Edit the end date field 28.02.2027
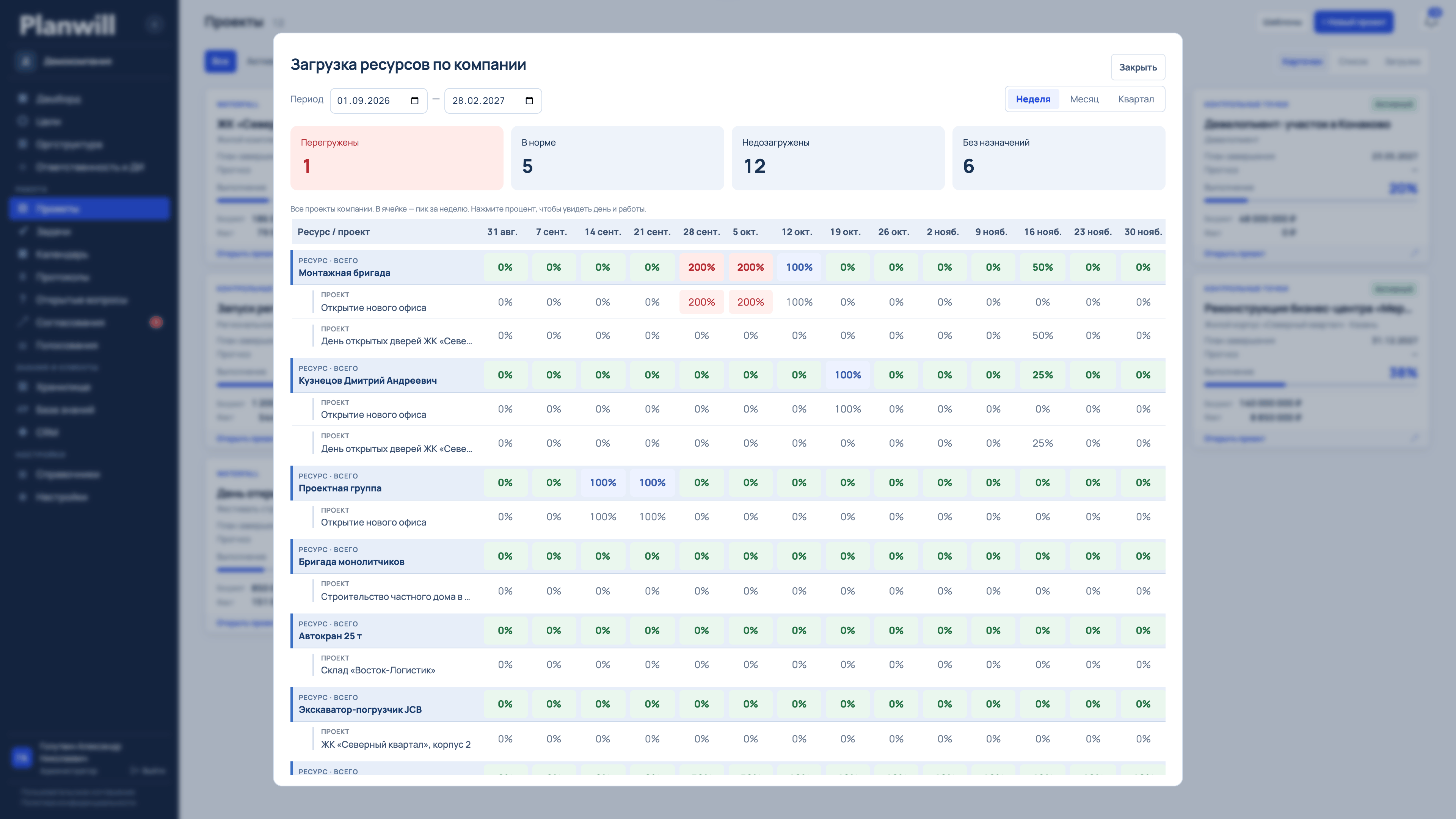The height and width of the screenshot is (819, 1456). pos(493,100)
